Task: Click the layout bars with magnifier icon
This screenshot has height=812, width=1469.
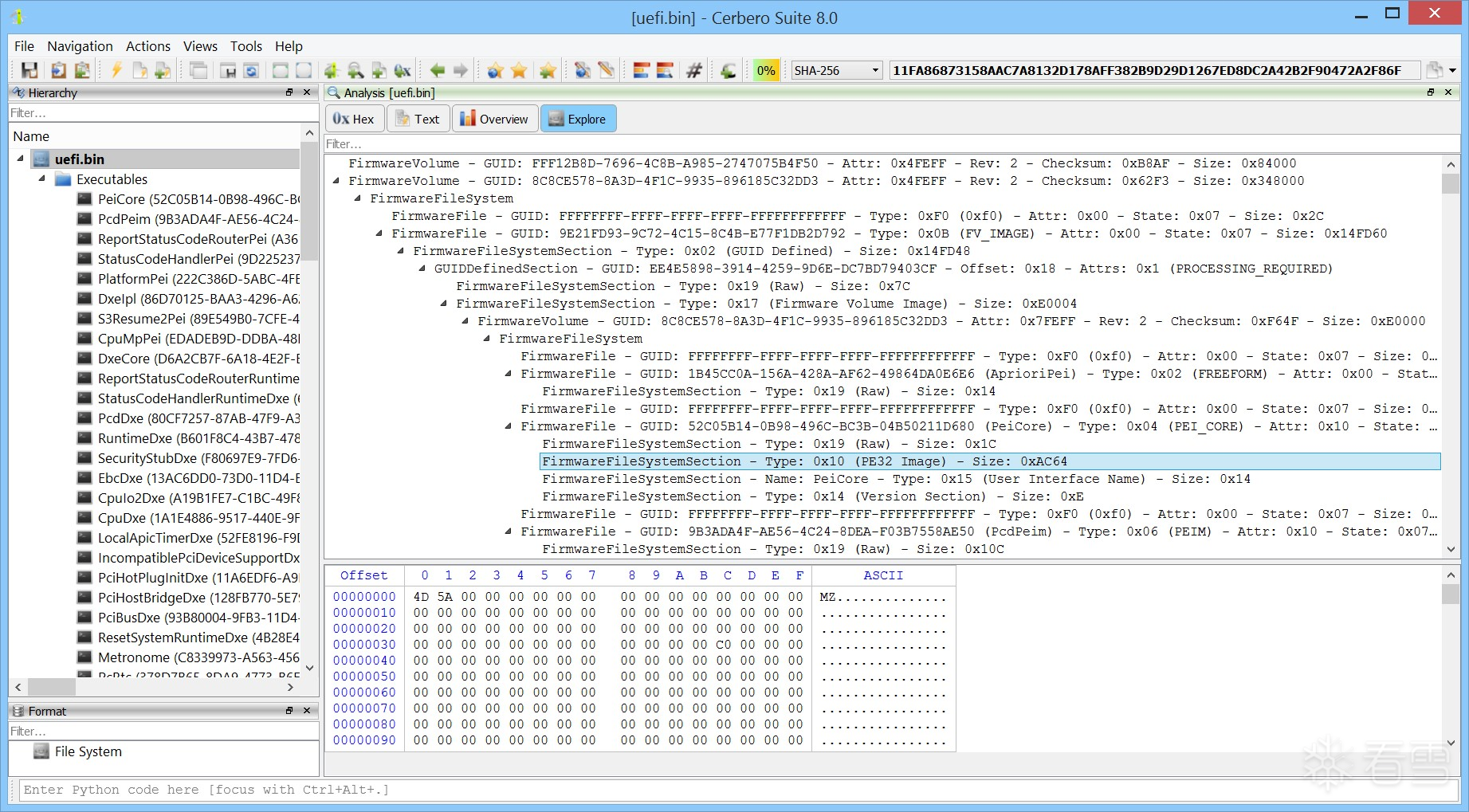Action: pos(665,70)
